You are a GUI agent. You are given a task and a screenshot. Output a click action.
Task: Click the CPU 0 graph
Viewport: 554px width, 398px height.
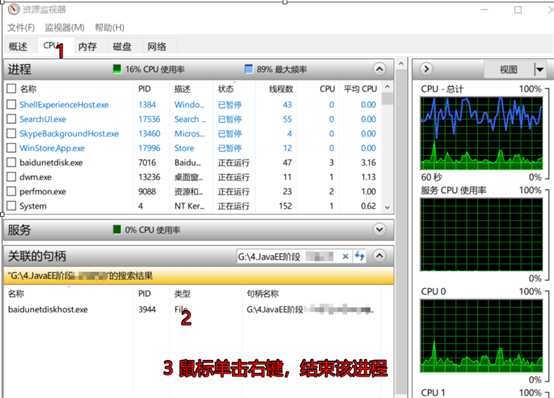(481, 335)
